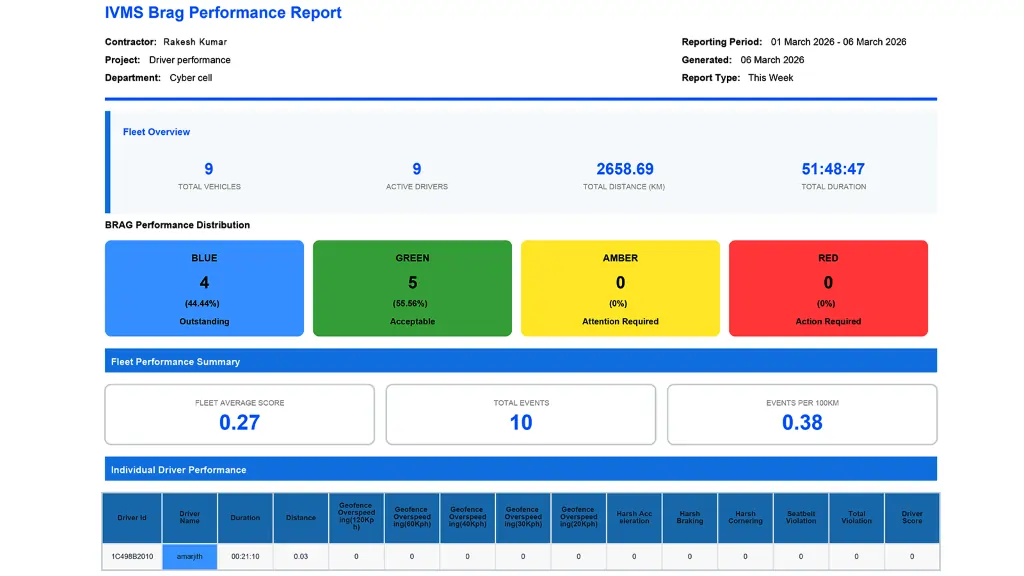Click the distance cell 0.03
This screenshot has height=576, width=1024.
300,556
